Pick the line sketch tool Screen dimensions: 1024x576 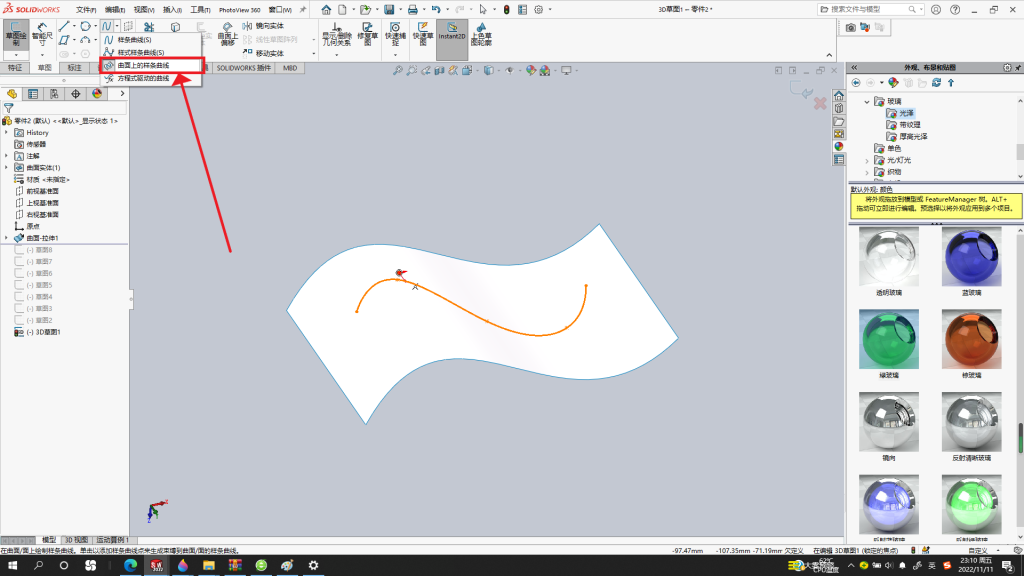pyautogui.click(x=64, y=26)
